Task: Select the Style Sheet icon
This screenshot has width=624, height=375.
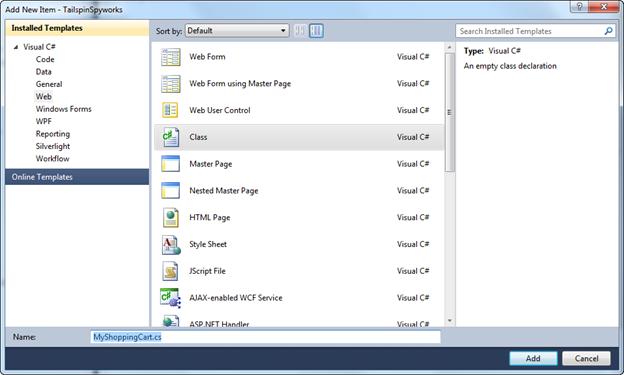Action: [x=171, y=244]
